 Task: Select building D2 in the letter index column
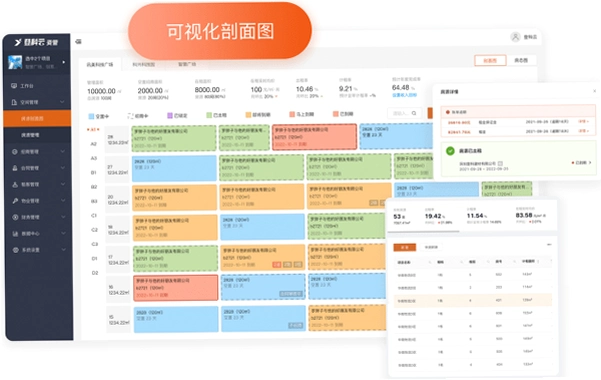pyautogui.click(x=95, y=273)
